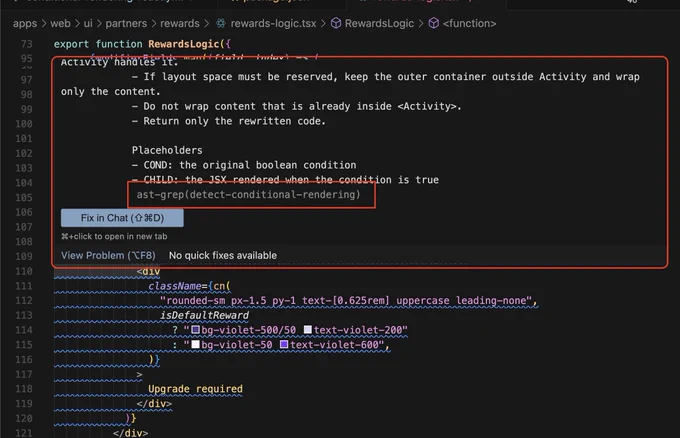680x438 pixels.
Task: Click 'Return only the rewritten code.' line
Action: [229, 121]
